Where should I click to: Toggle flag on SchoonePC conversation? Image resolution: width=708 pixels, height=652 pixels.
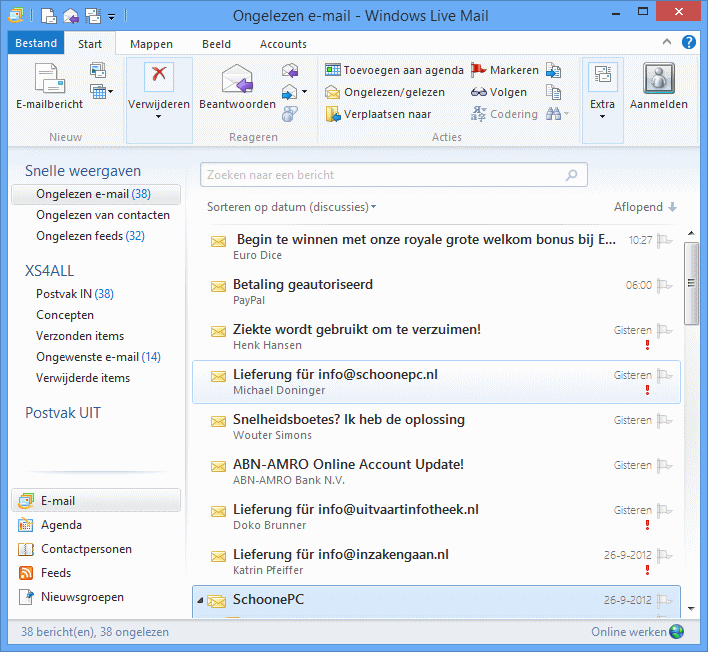point(664,600)
